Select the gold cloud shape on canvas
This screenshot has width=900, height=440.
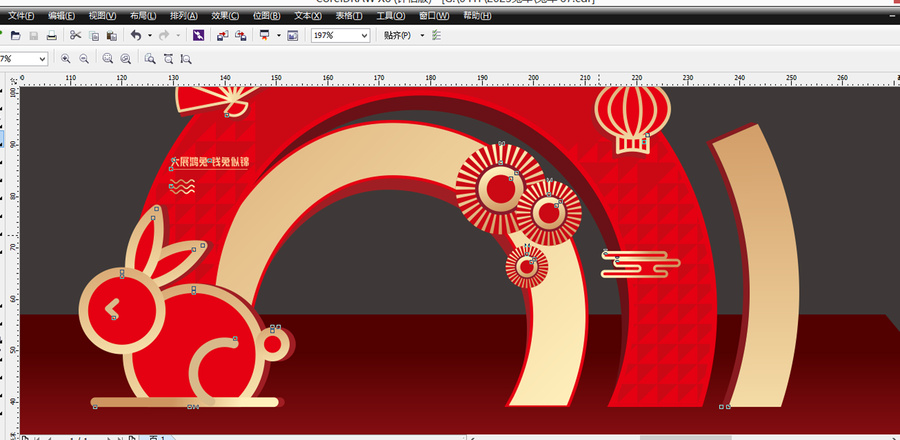click(x=640, y=264)
